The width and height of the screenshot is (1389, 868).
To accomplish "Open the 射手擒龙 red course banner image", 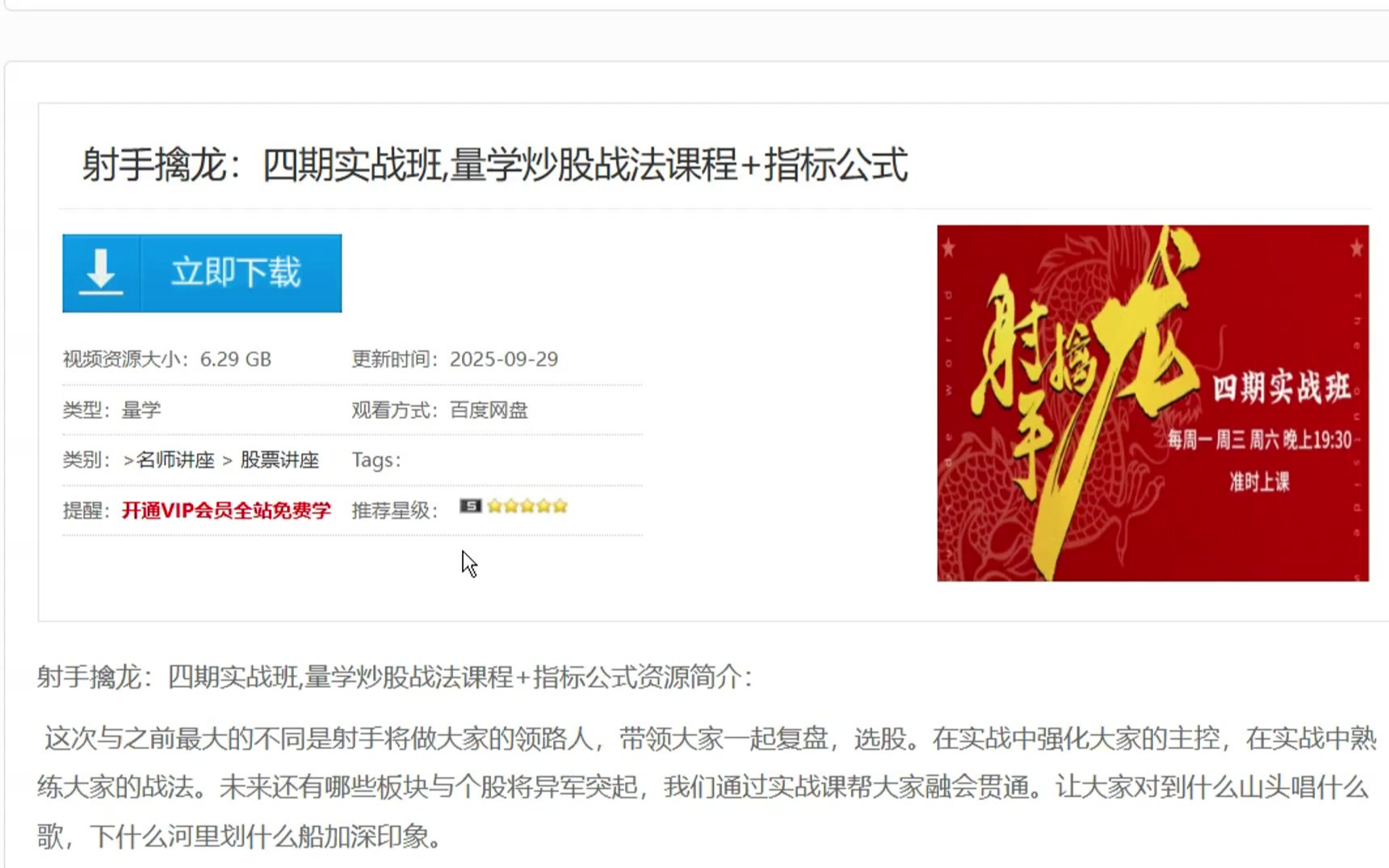I will [1152, 403].
